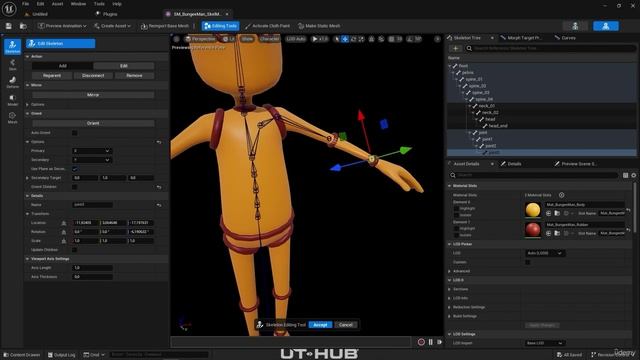This screenshot has width=640, height=360.
Task: Enable the Orient Children checkbox
Action: coord(75,187)
